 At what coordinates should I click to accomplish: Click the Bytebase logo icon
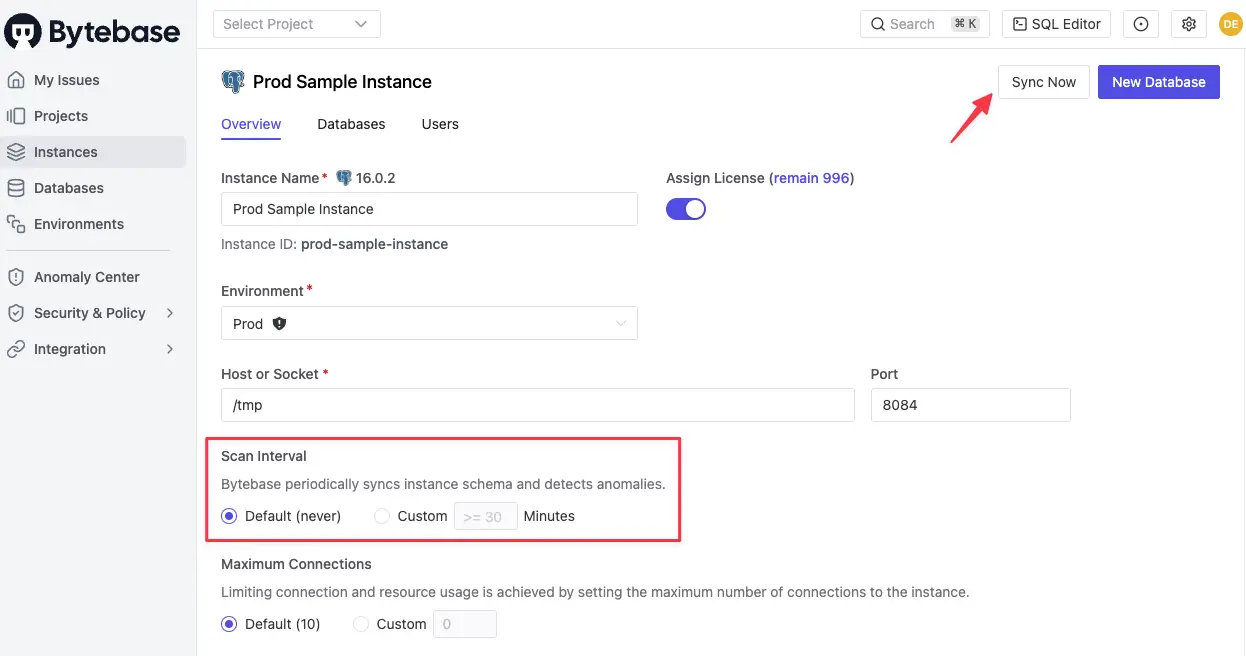pos(24,31)
